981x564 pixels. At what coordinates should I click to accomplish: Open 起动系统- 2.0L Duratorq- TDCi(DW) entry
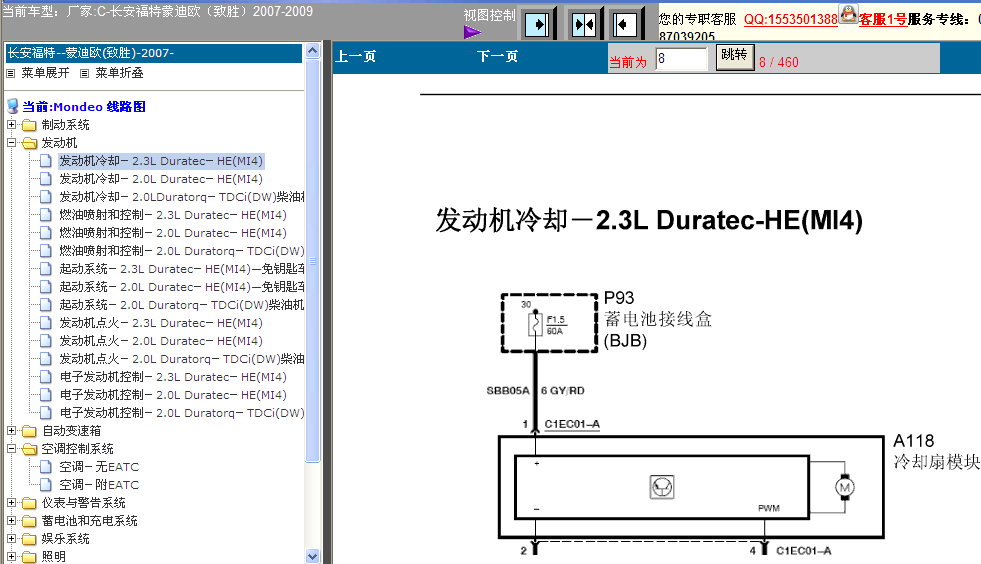click(x=181, y=305)
